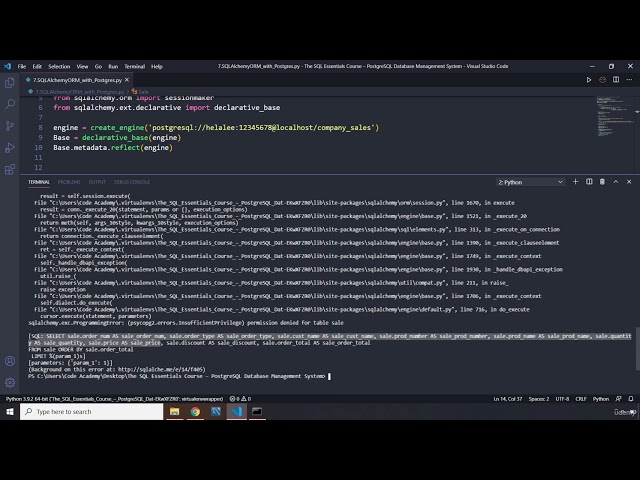Run Python file with play icon
The width and height of the screenshot is (640, 480).
click(x=589, y=80)
